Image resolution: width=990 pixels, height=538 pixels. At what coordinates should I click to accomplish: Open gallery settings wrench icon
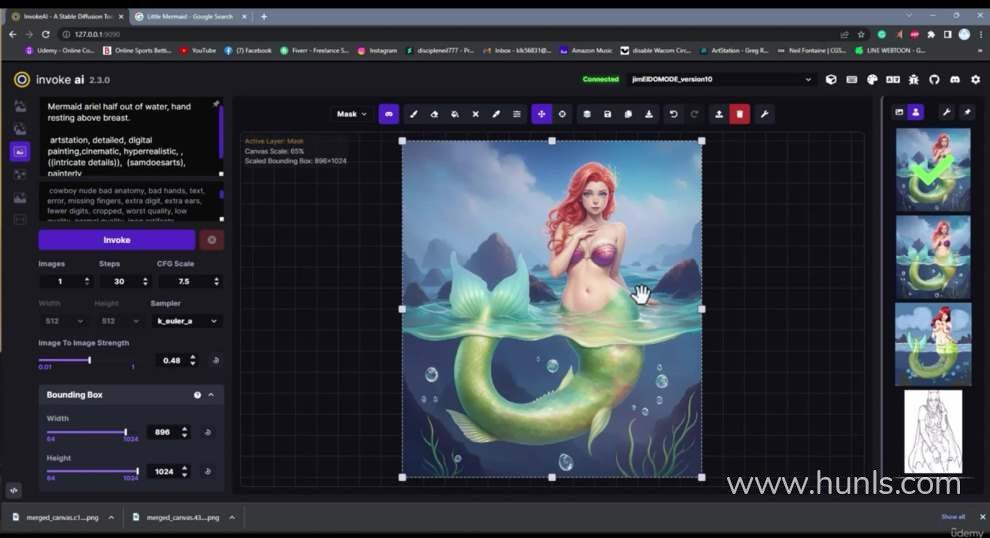pyautogui.click(x=946, y=112)
